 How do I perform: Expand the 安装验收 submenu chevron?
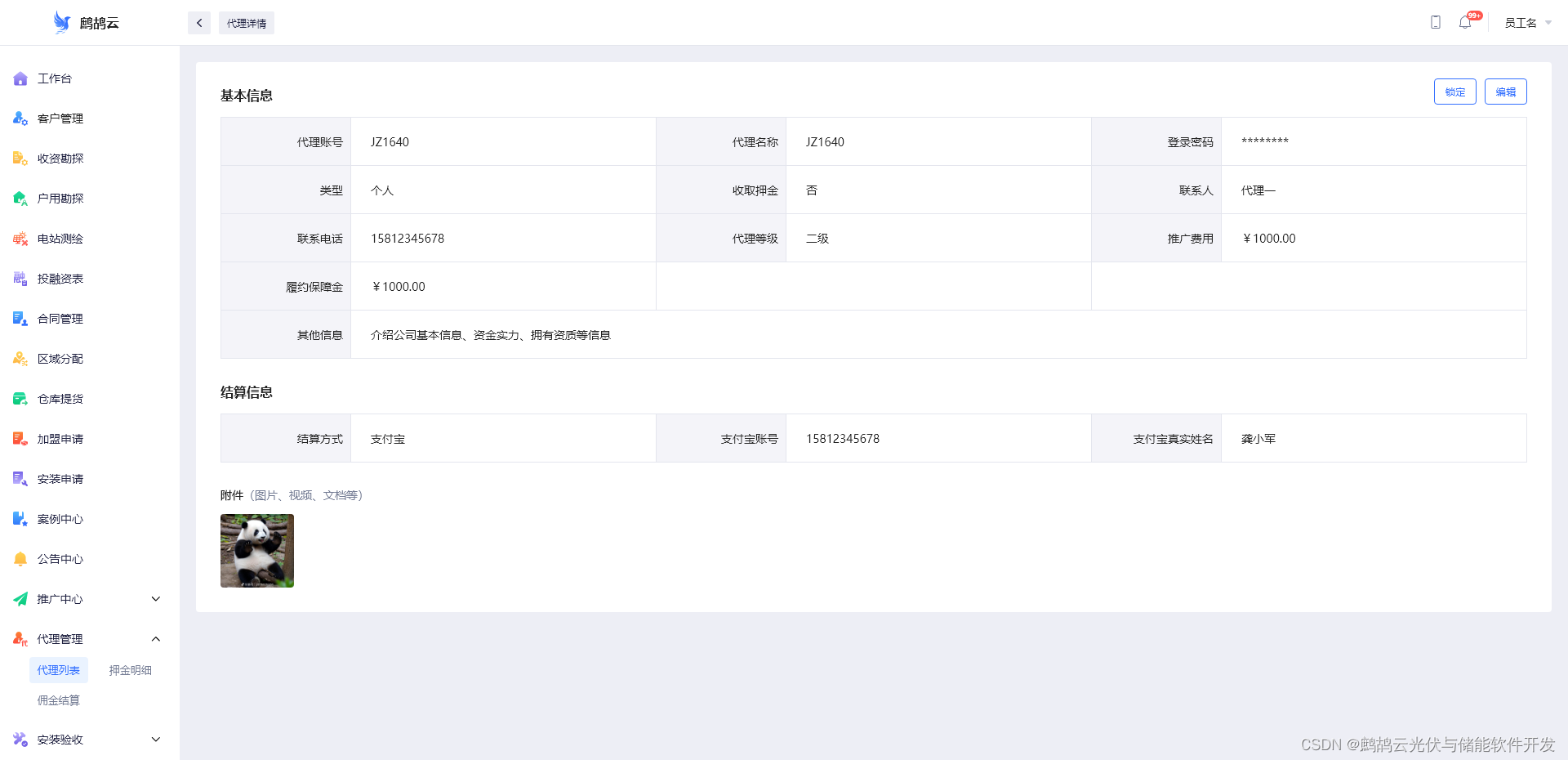click(156, 740)
